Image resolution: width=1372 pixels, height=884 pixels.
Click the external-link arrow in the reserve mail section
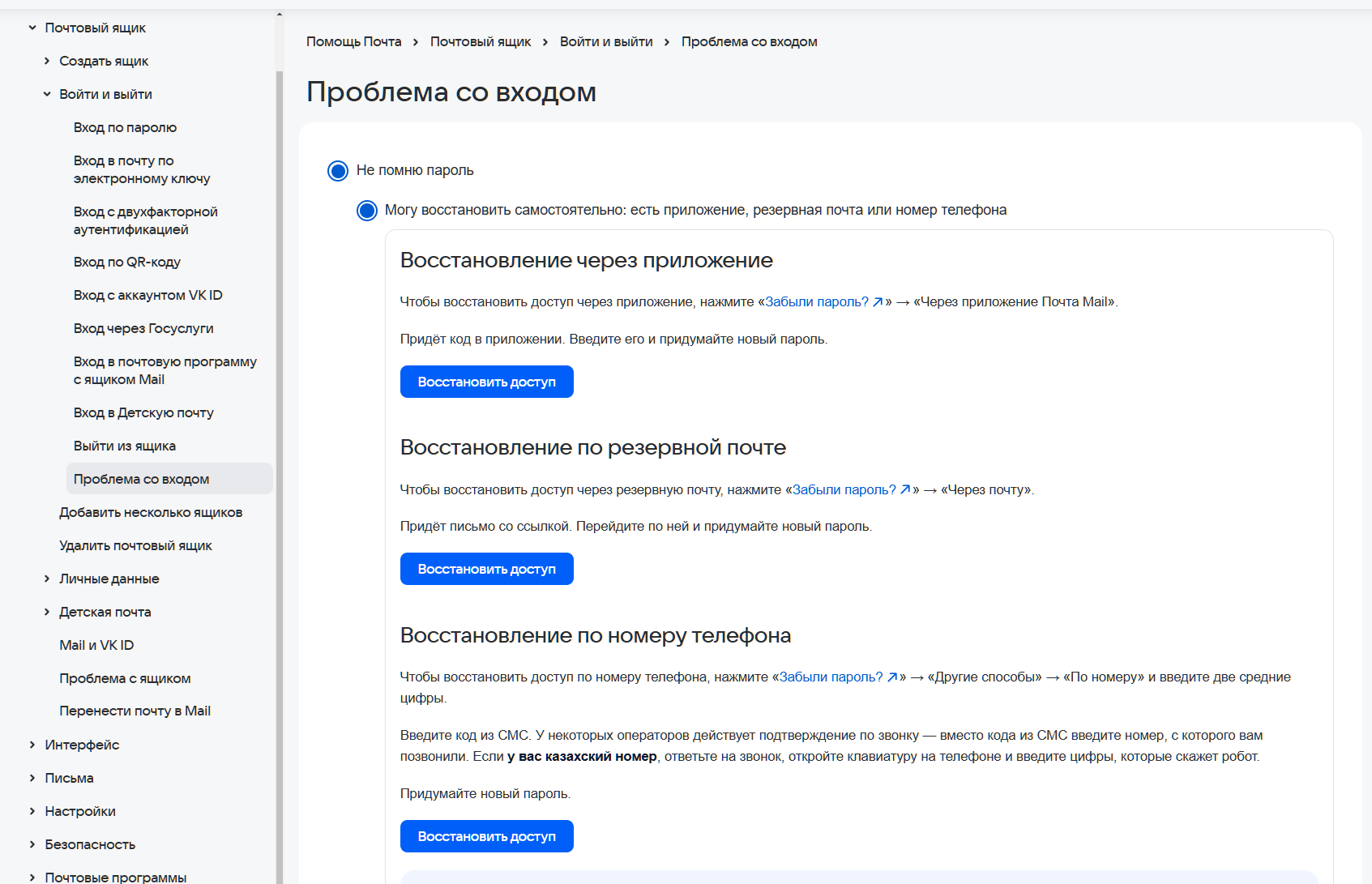coord(905,489)
